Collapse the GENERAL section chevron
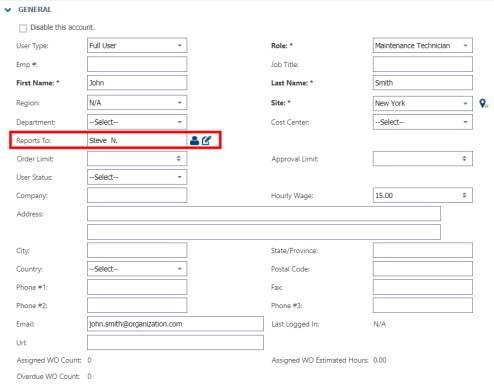The image size is (494, 392). click(x=8, y=10)
